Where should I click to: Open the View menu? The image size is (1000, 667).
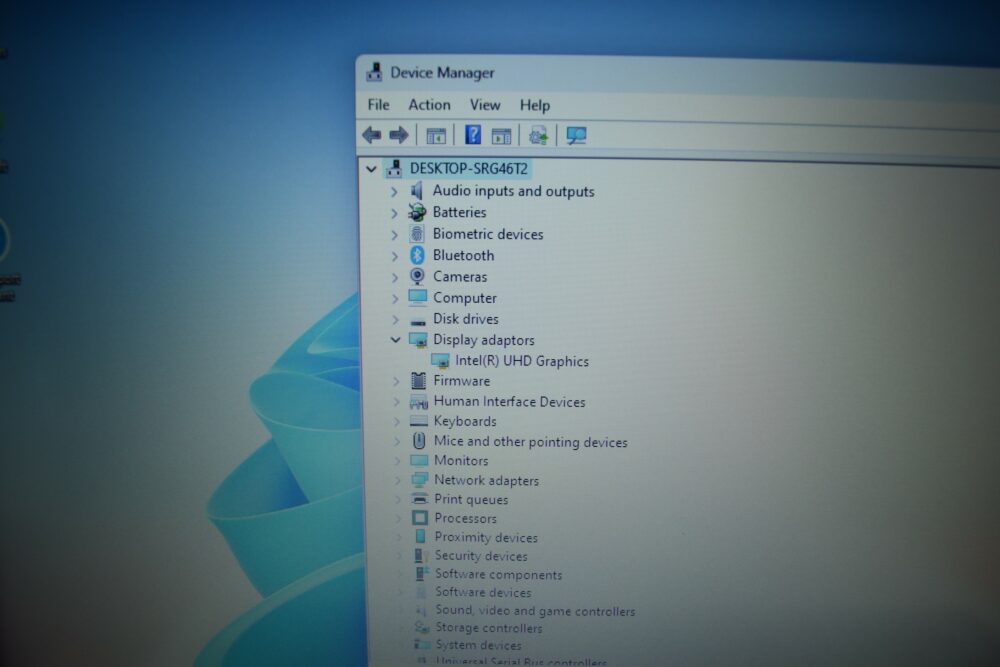(485, 105)
